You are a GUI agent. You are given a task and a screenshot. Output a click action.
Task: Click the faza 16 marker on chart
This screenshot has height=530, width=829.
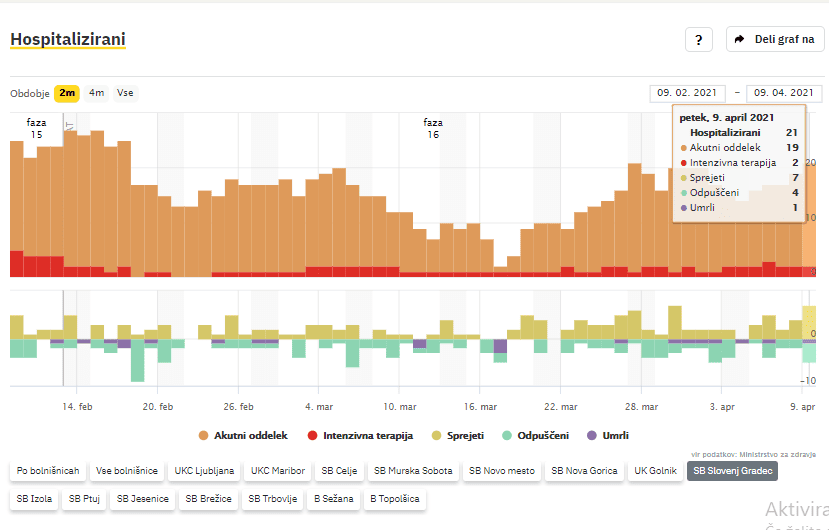tap(432, 128)
